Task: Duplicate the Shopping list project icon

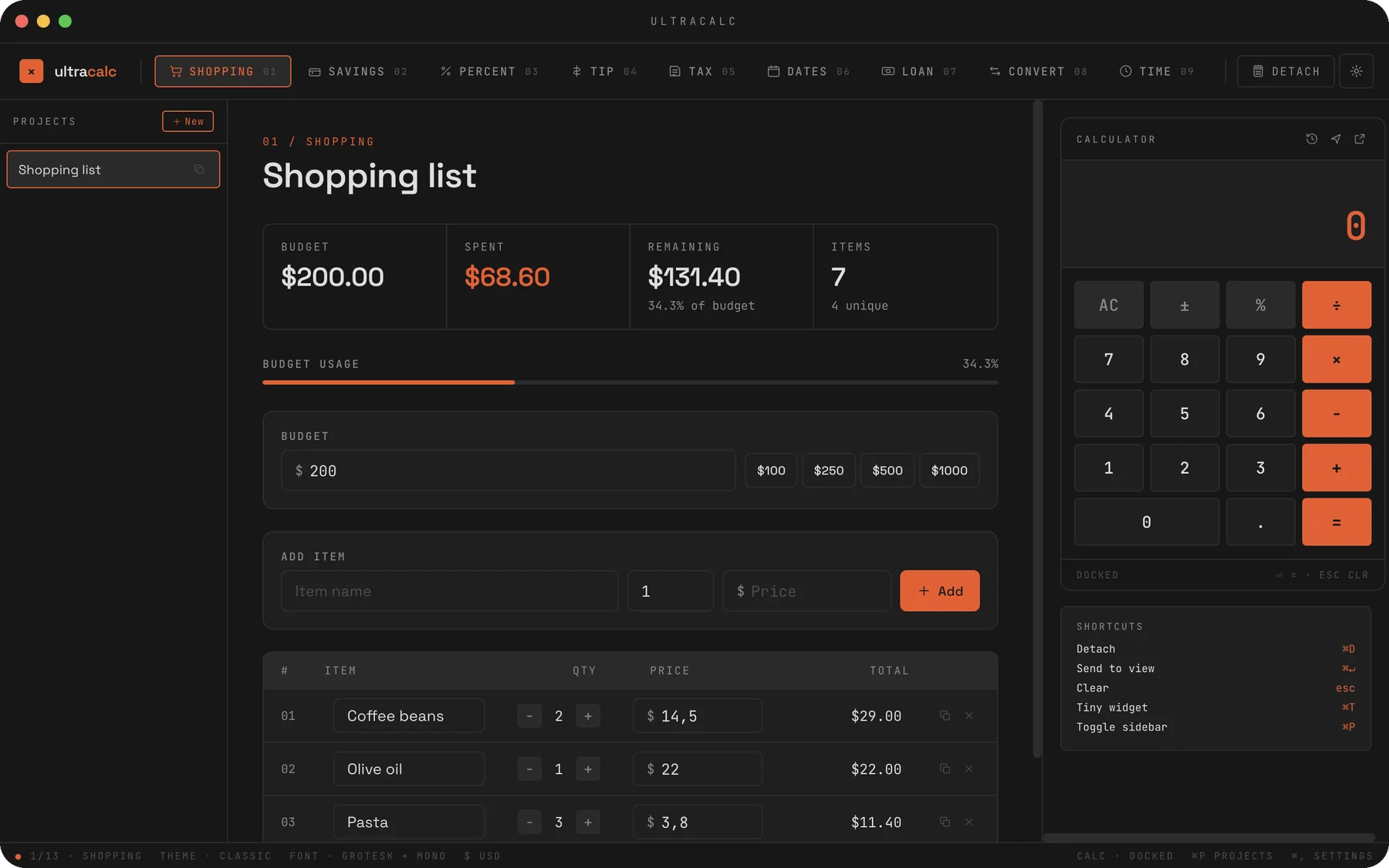Action: (199, 169)
